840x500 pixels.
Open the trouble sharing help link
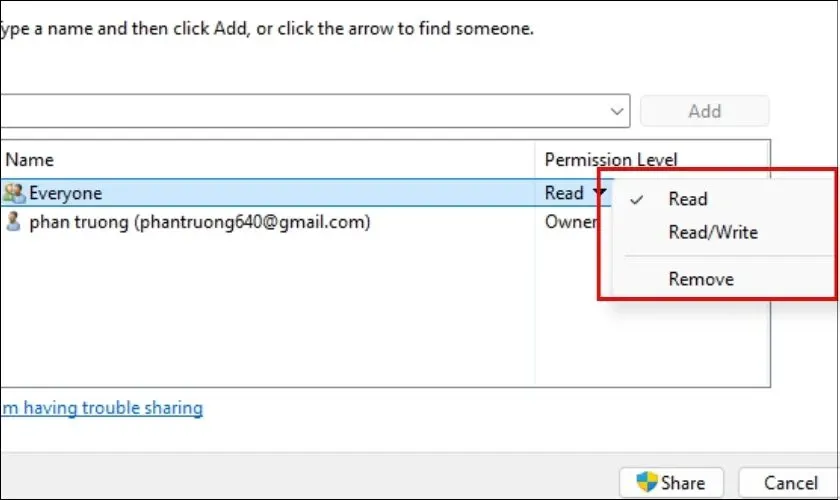(x=102, y=408)
